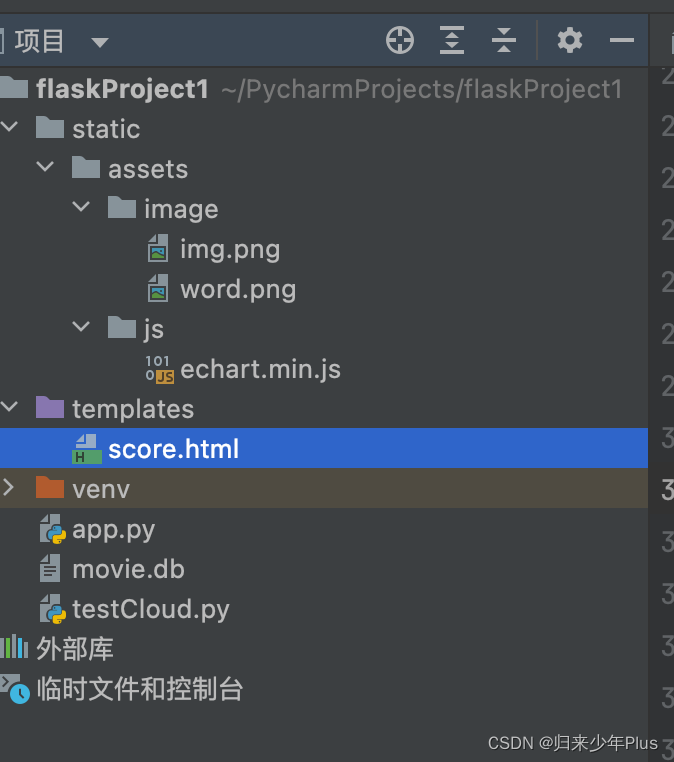Collapse the assets folder chevron
Screen dimensions: 674x762
pos(45,167)
